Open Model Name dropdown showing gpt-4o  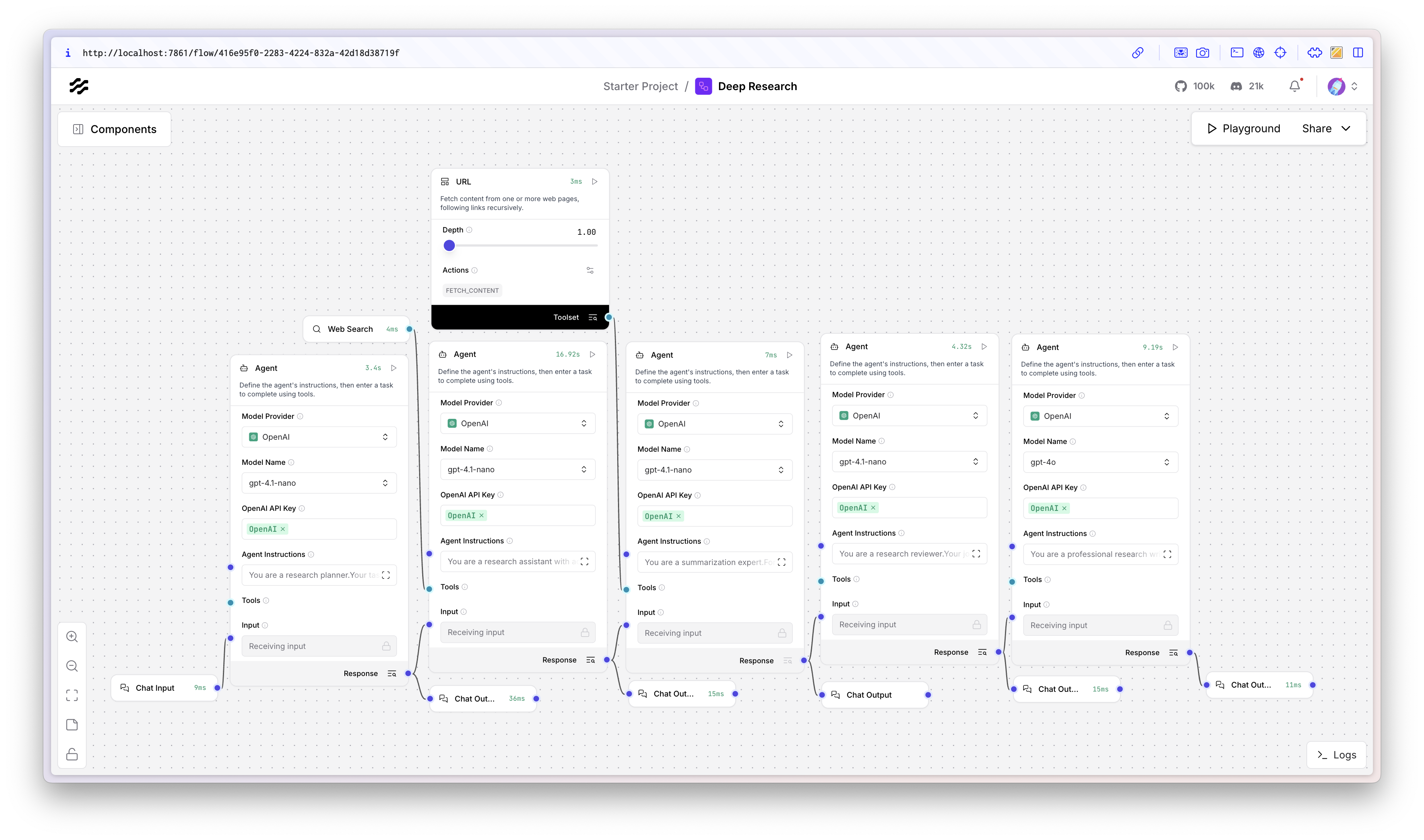point(1100,463)
